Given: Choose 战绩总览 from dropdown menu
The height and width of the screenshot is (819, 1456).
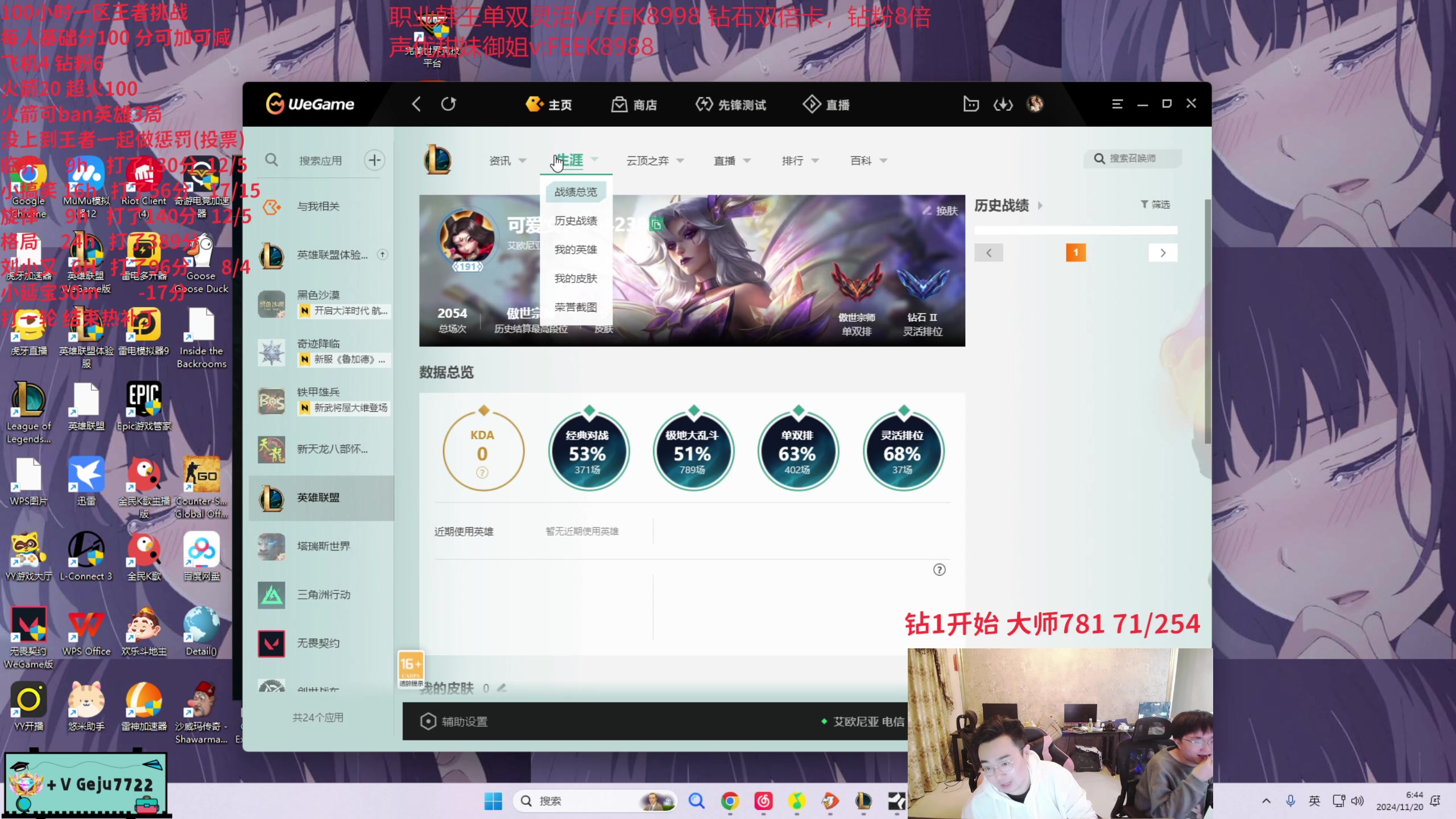Looking at the screenshot, I should (576, 192).
